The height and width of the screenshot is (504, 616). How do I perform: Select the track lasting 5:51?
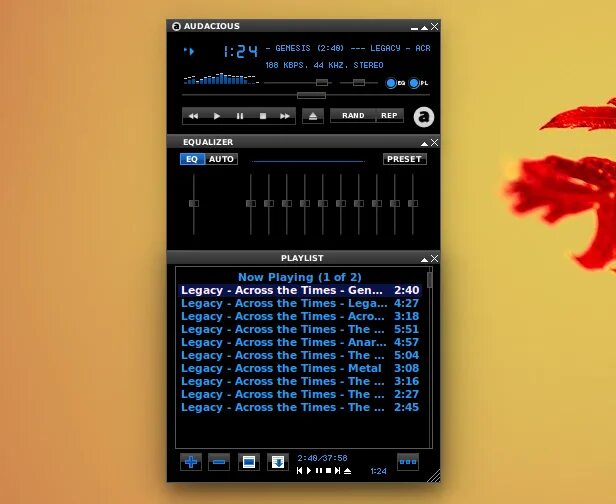(x=300, y=329)
